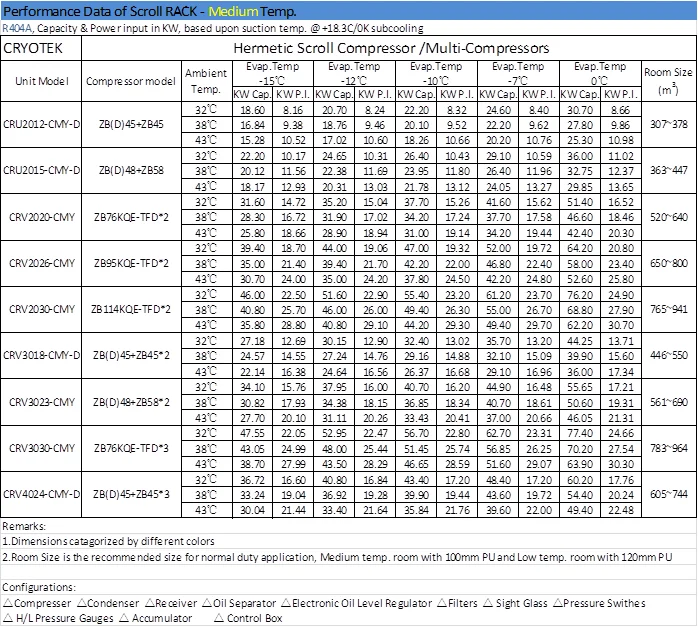
Task: Click the triangle marker before Control Box
Action: tap(218, 619)
